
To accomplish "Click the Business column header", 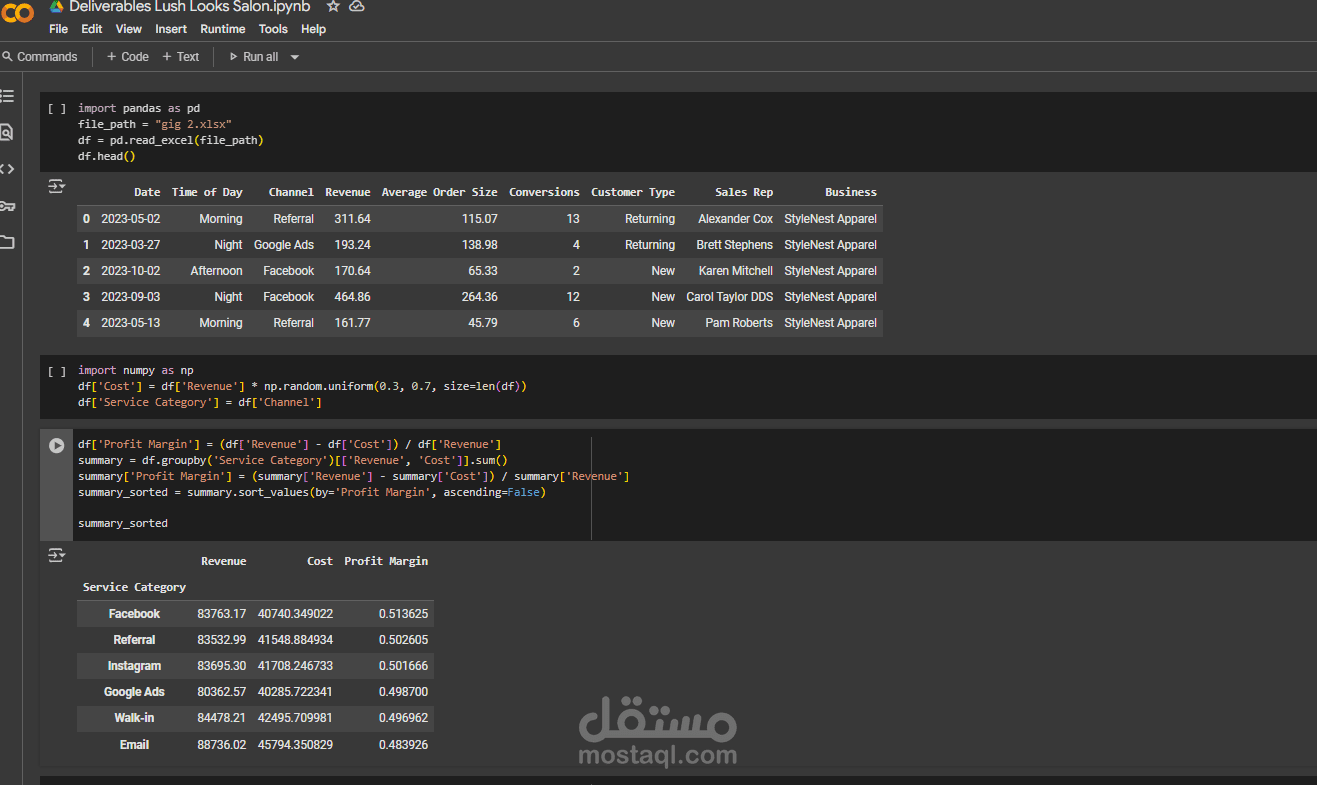I will (851, 192).
